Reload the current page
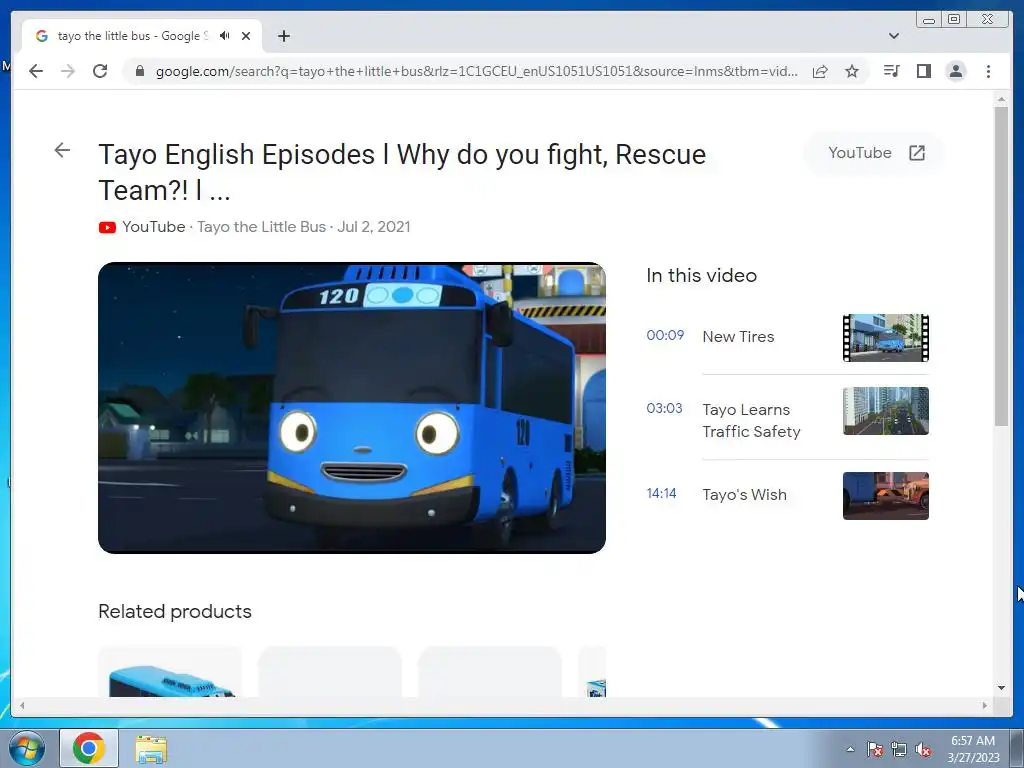1024x768 pixels. (100, 71)
